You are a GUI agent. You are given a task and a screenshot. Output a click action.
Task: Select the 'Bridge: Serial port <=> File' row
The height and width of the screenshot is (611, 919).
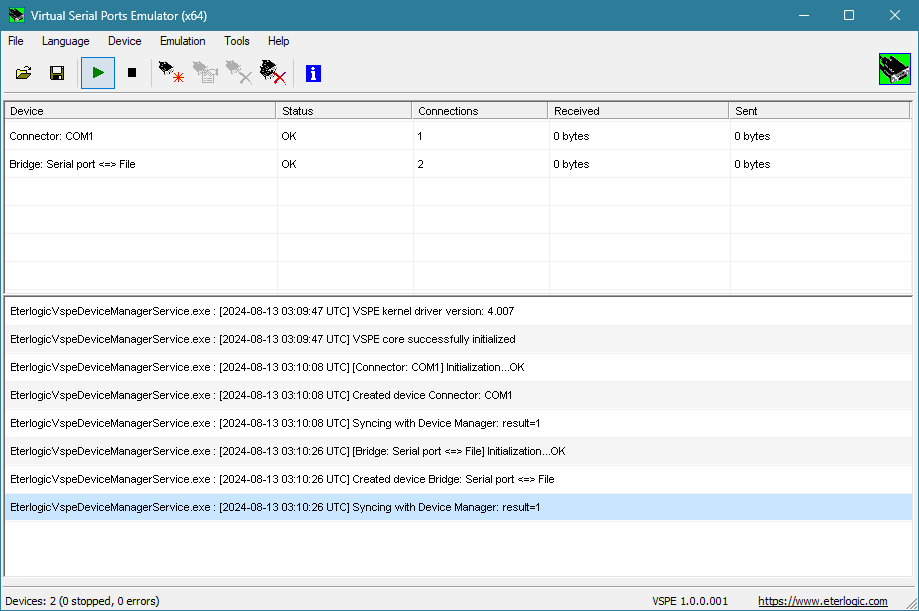point(458,164)
